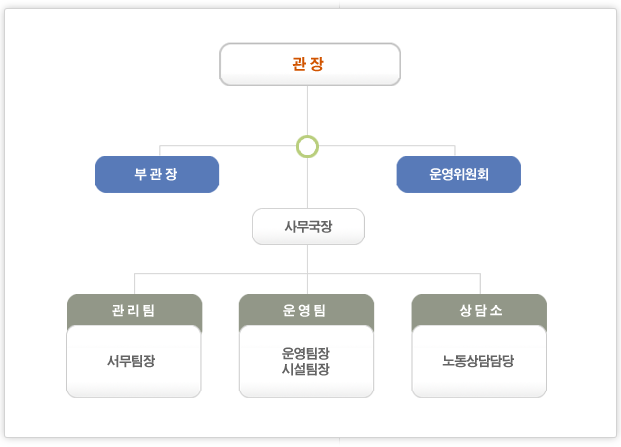This screenshot has height=447, width=621.
Task: Click the 장 character in top box
Action: (317, 64)
